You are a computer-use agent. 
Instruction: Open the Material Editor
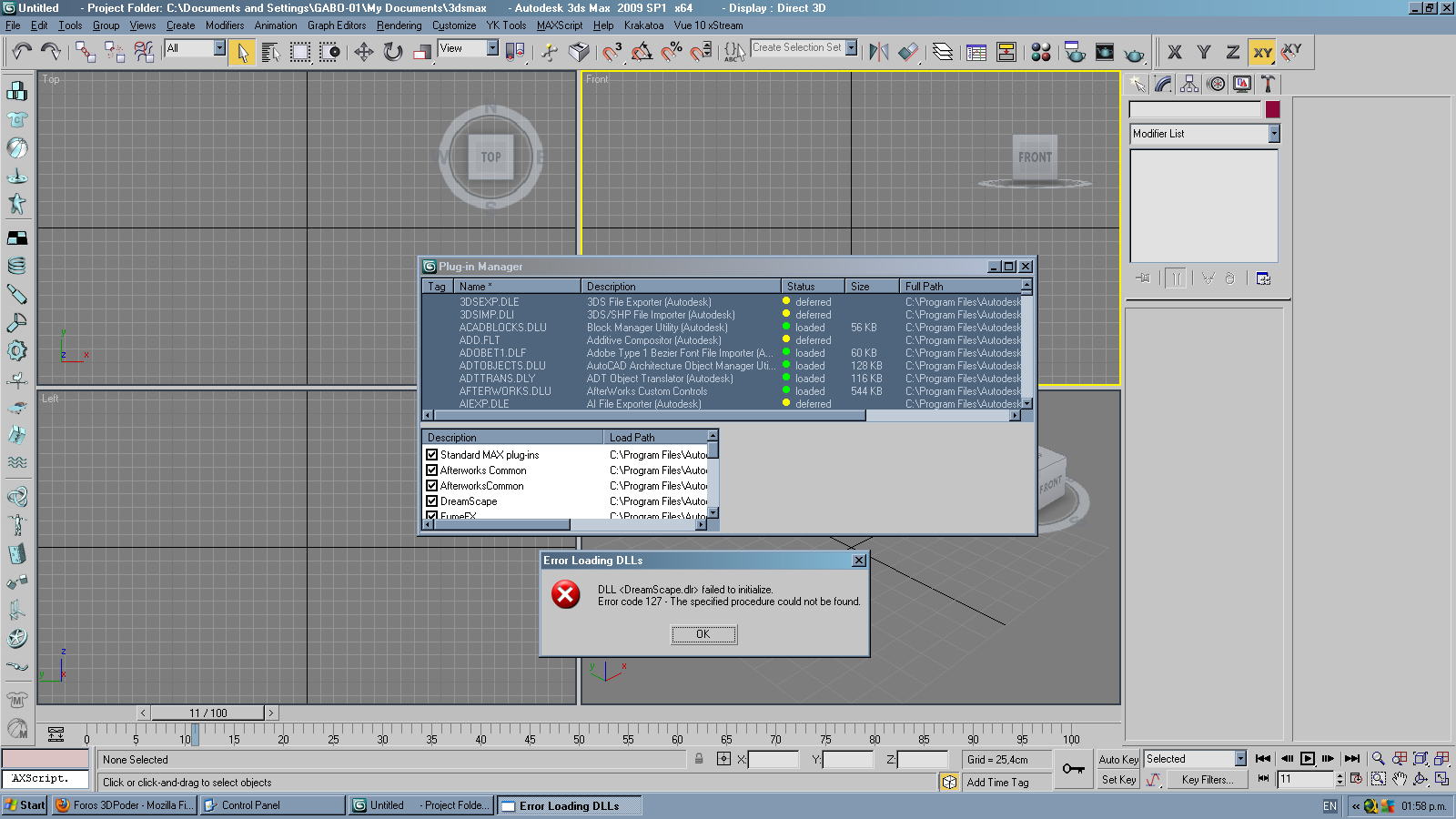tap(1041, 52)
